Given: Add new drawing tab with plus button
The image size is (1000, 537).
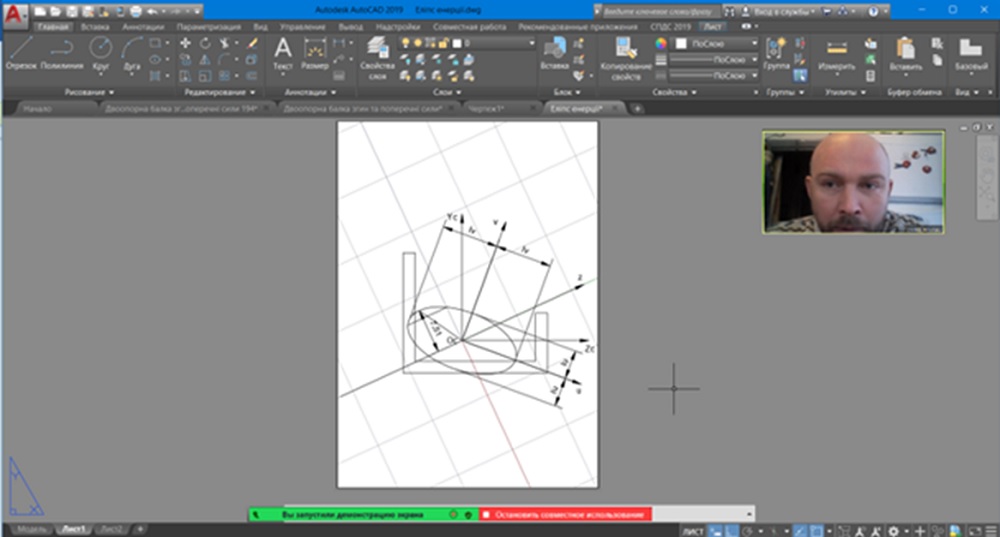Looking at the screenshot, I should tap(636, 108).
